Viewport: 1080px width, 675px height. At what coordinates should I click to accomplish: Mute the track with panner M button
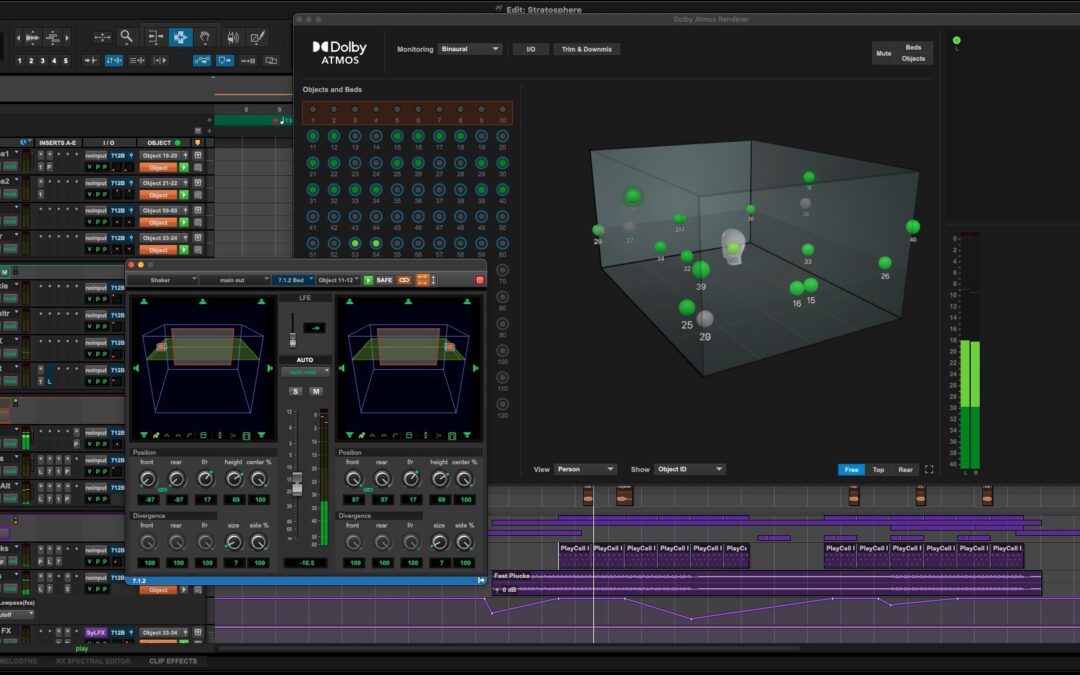tap(315, 391)
